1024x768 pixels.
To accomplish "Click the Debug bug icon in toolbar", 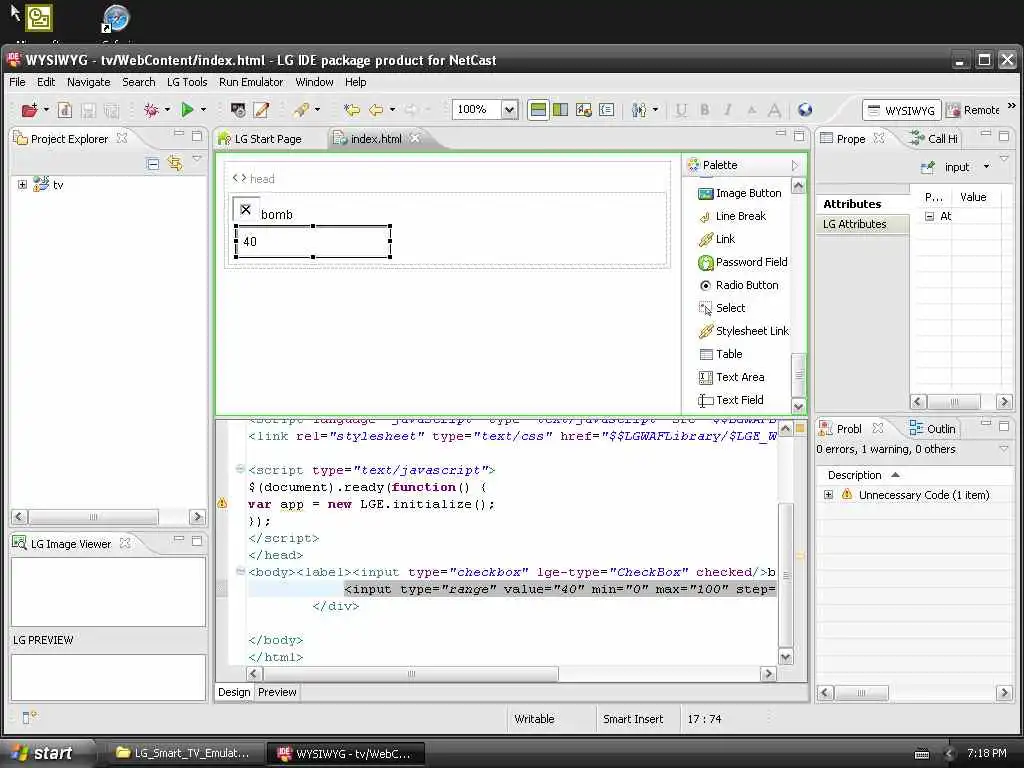I will coord(152,110).
